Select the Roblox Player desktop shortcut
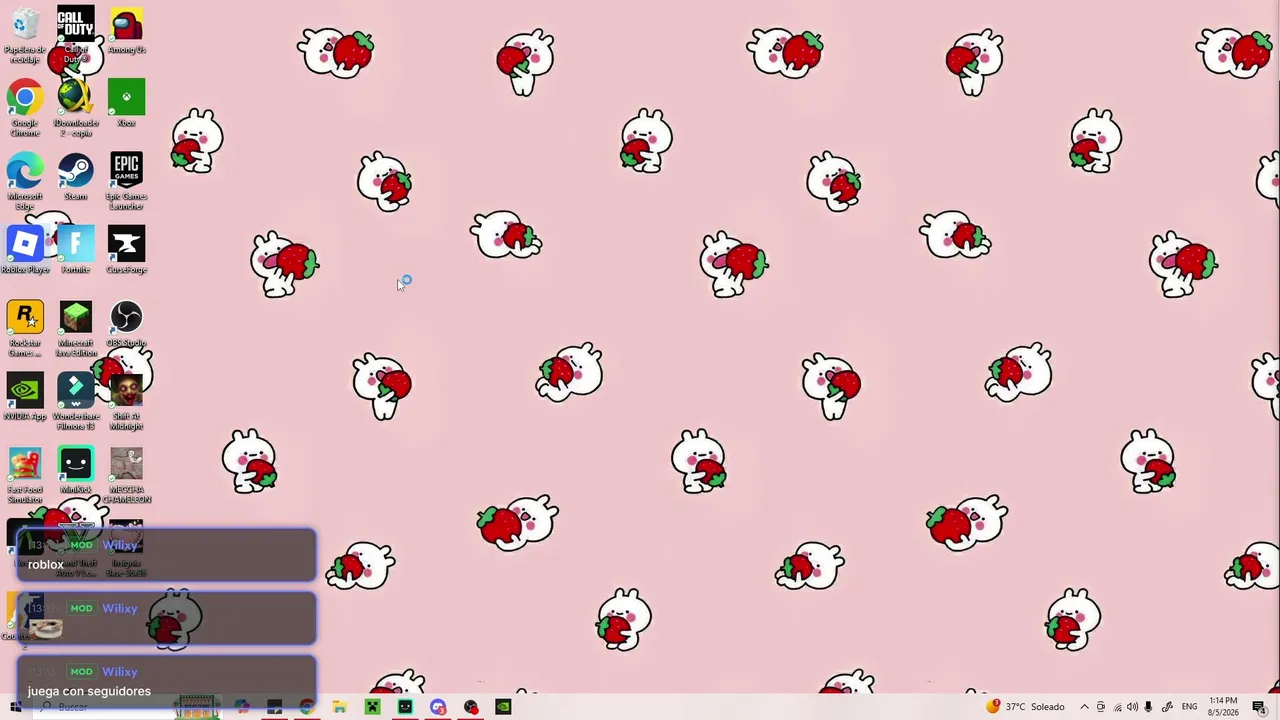Viewport: 1280px width, 720px height. (x=25, y=250)
